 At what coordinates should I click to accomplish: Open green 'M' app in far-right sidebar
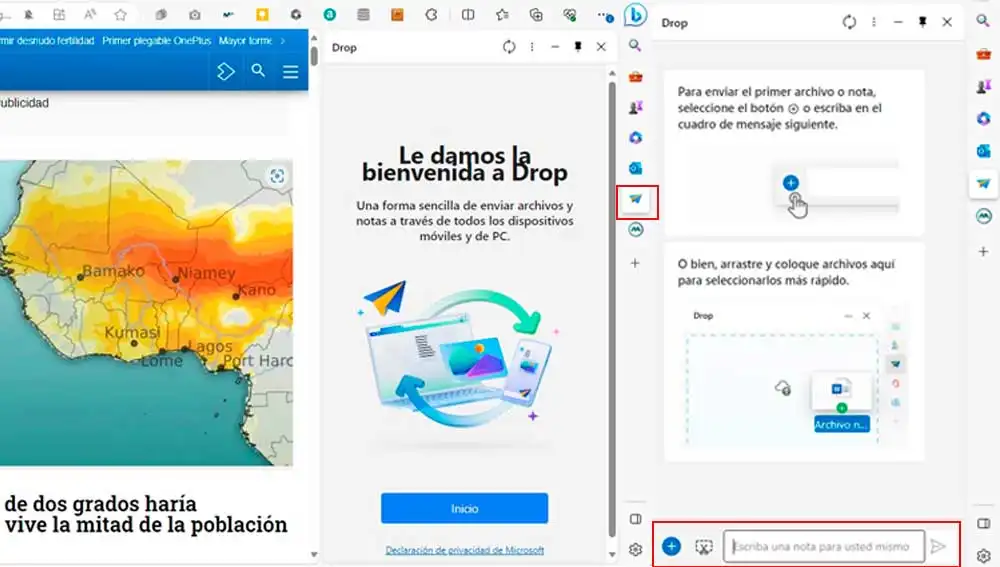click(983, 216)
